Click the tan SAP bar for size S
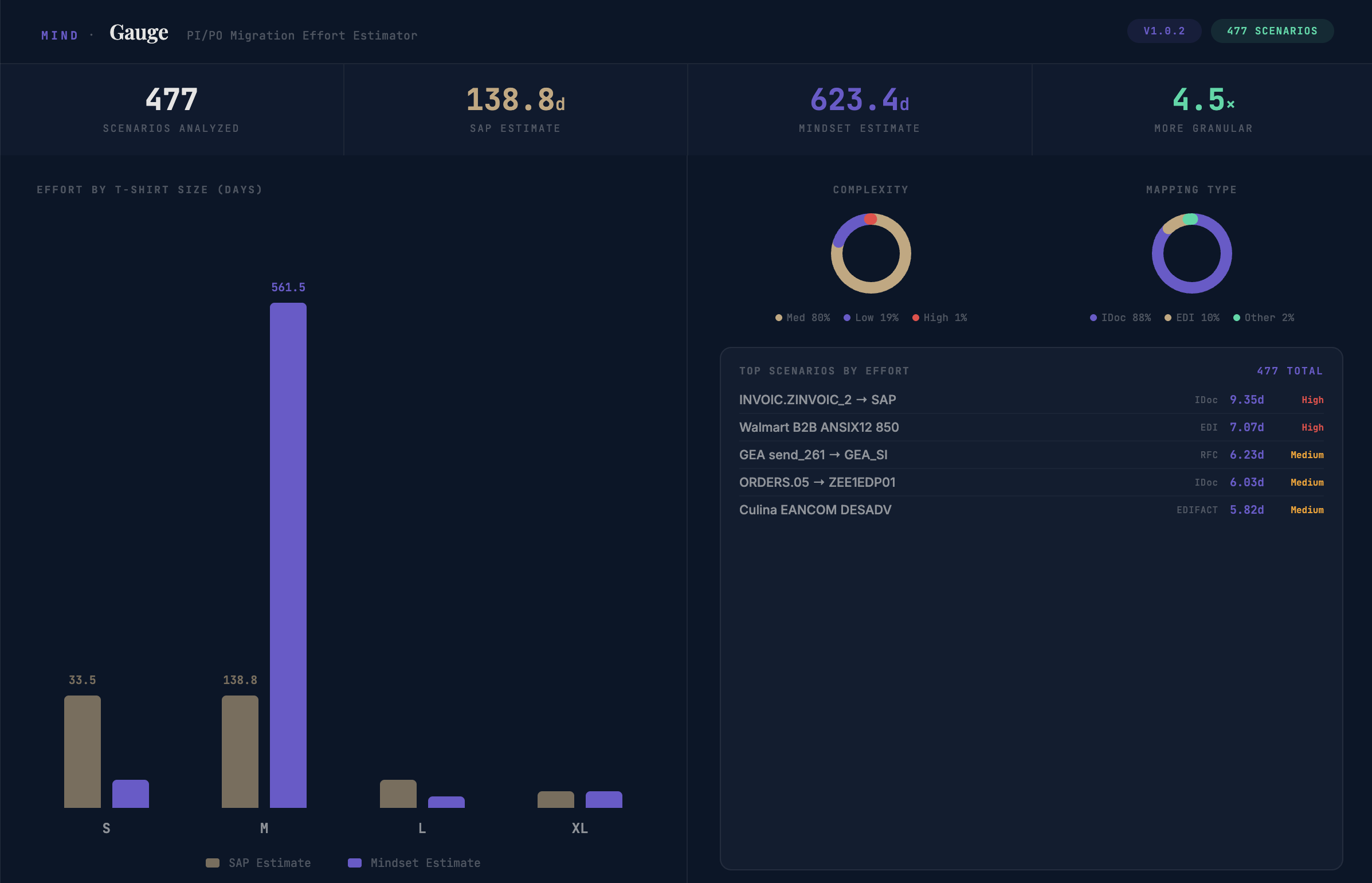The width and height of the screenshot is (1372, 883). point(83,751)
